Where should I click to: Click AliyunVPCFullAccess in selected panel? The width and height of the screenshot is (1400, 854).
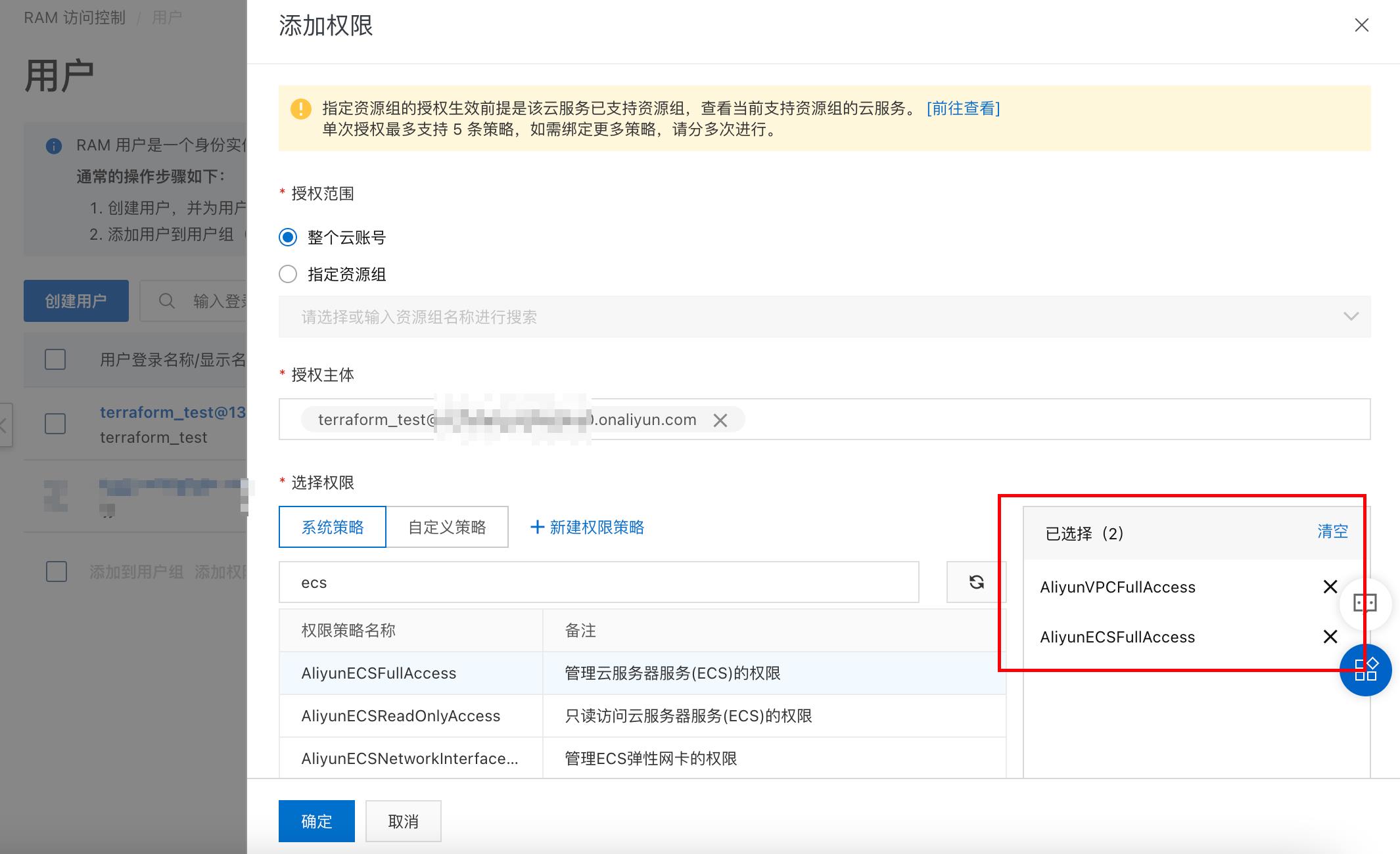(x=1117, y=587)
